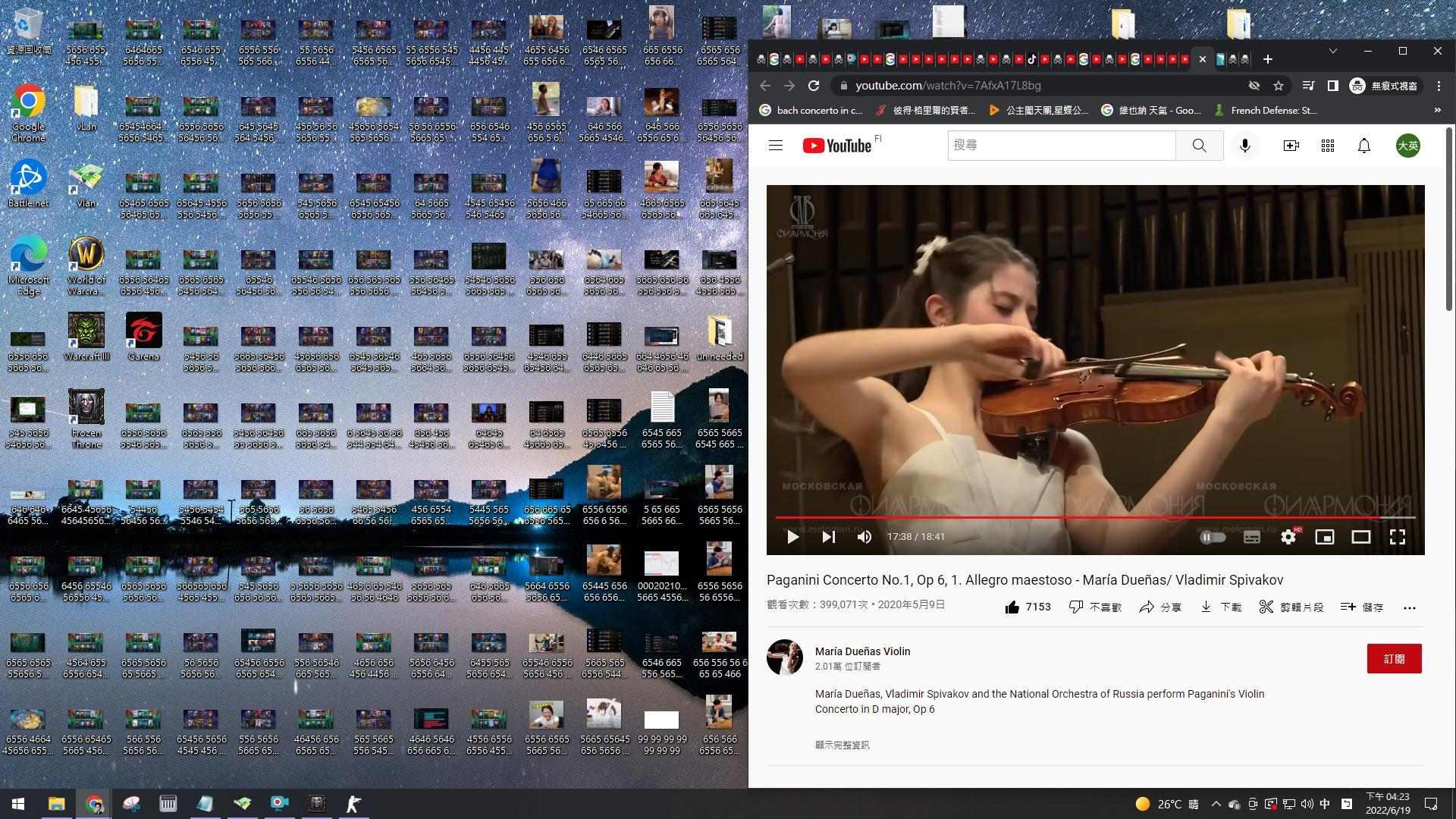Open 'French Defense: St...' bookmark

pyautogui.click(x=1266, y=110)
